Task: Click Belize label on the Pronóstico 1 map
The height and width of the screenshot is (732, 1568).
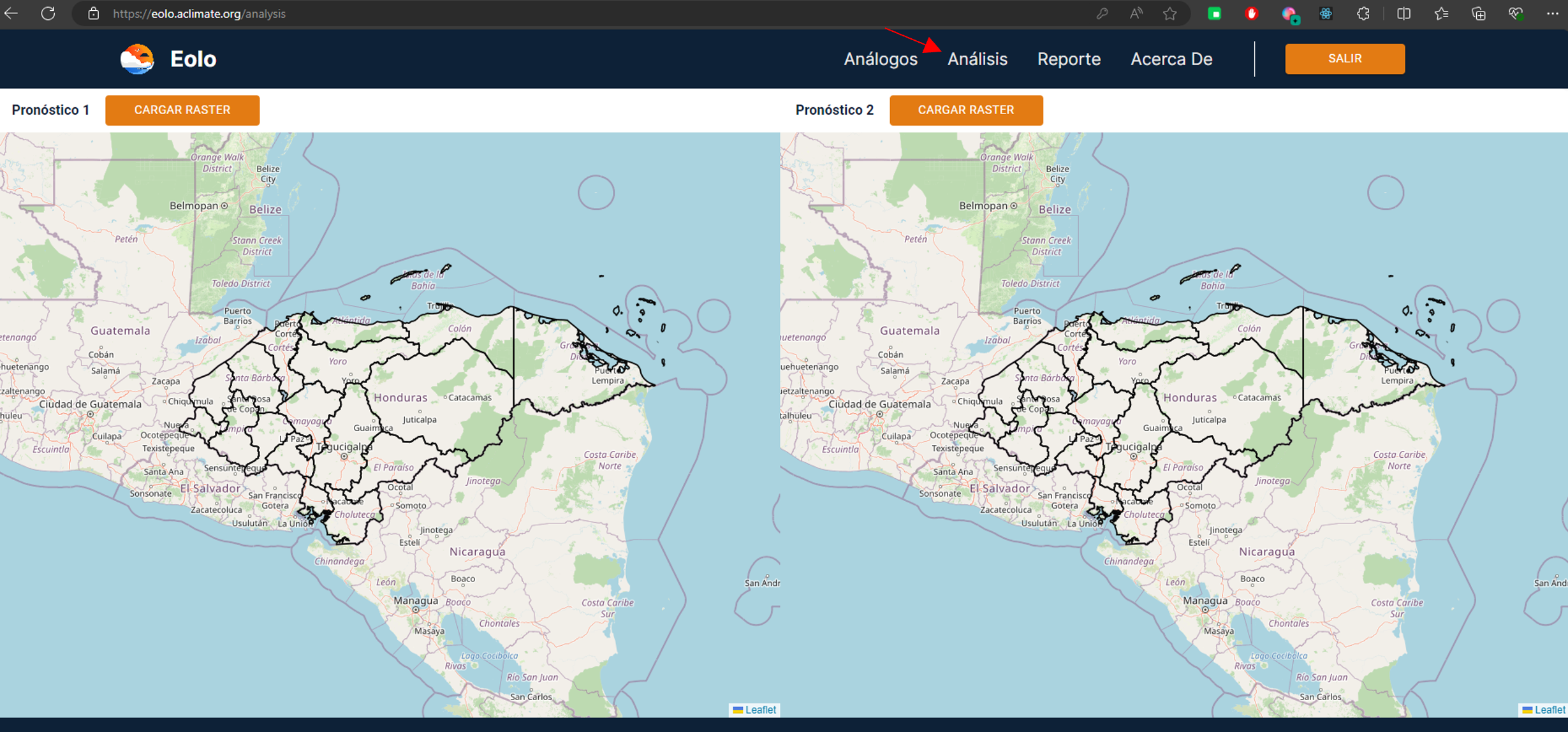Action: pos(265,209)
